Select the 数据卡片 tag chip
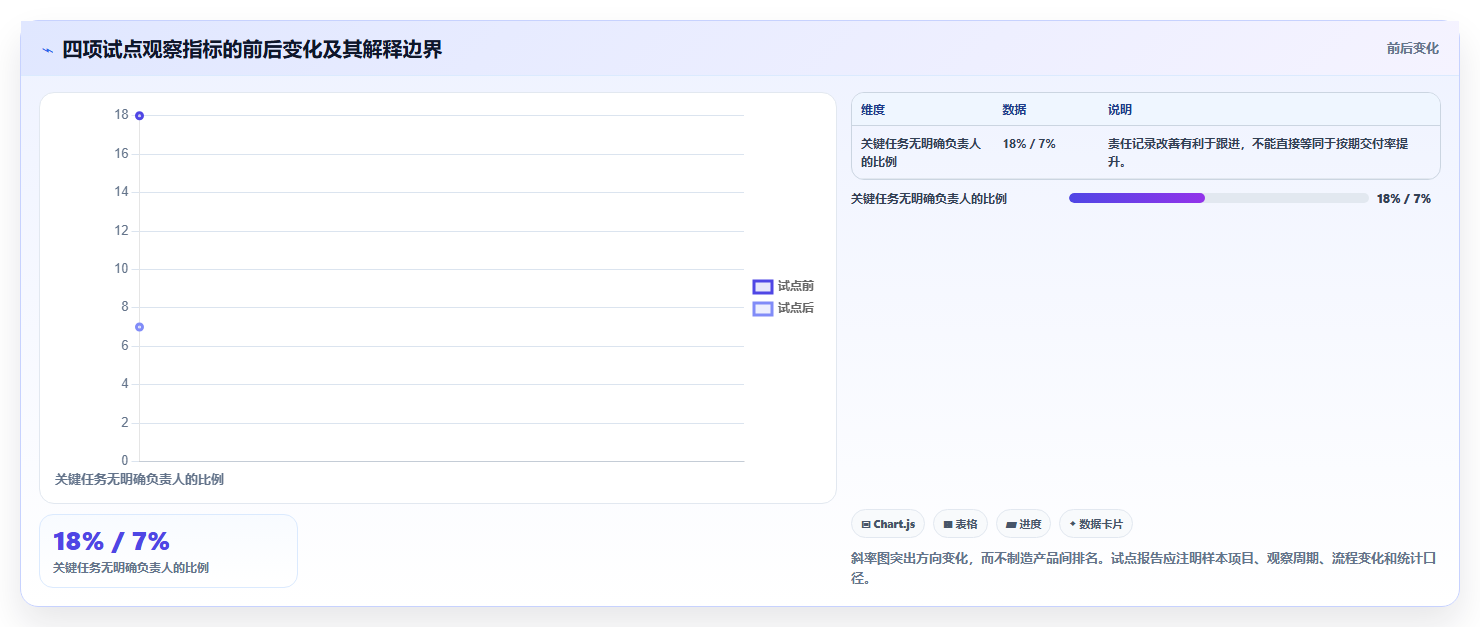Screen dimensions: 1480x627 coord(1096,524)
